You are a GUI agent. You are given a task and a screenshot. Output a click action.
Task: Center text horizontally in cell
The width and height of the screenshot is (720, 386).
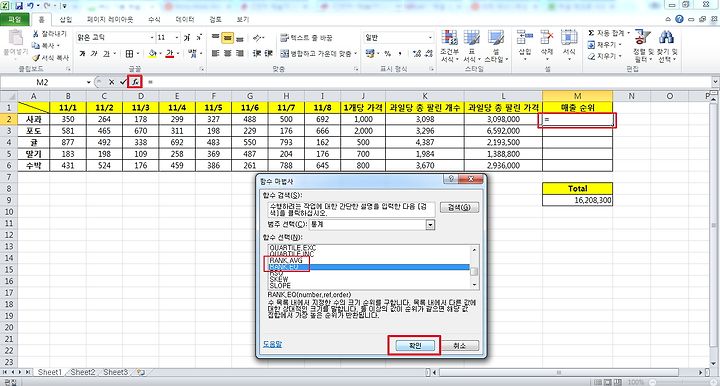coord(227,54)
